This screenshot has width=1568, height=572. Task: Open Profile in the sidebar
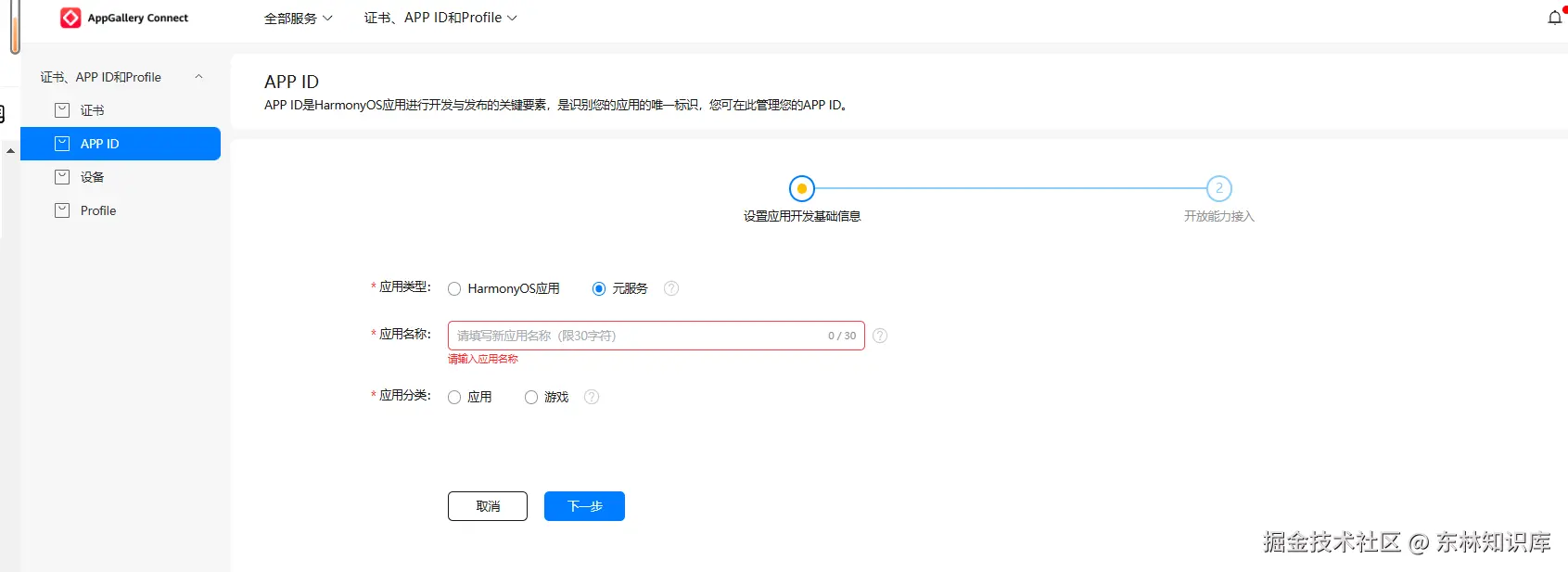(x=121, y=210)
